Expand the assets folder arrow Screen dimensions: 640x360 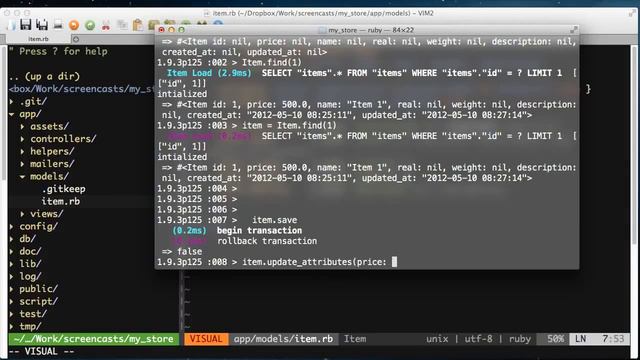(22, 127)
